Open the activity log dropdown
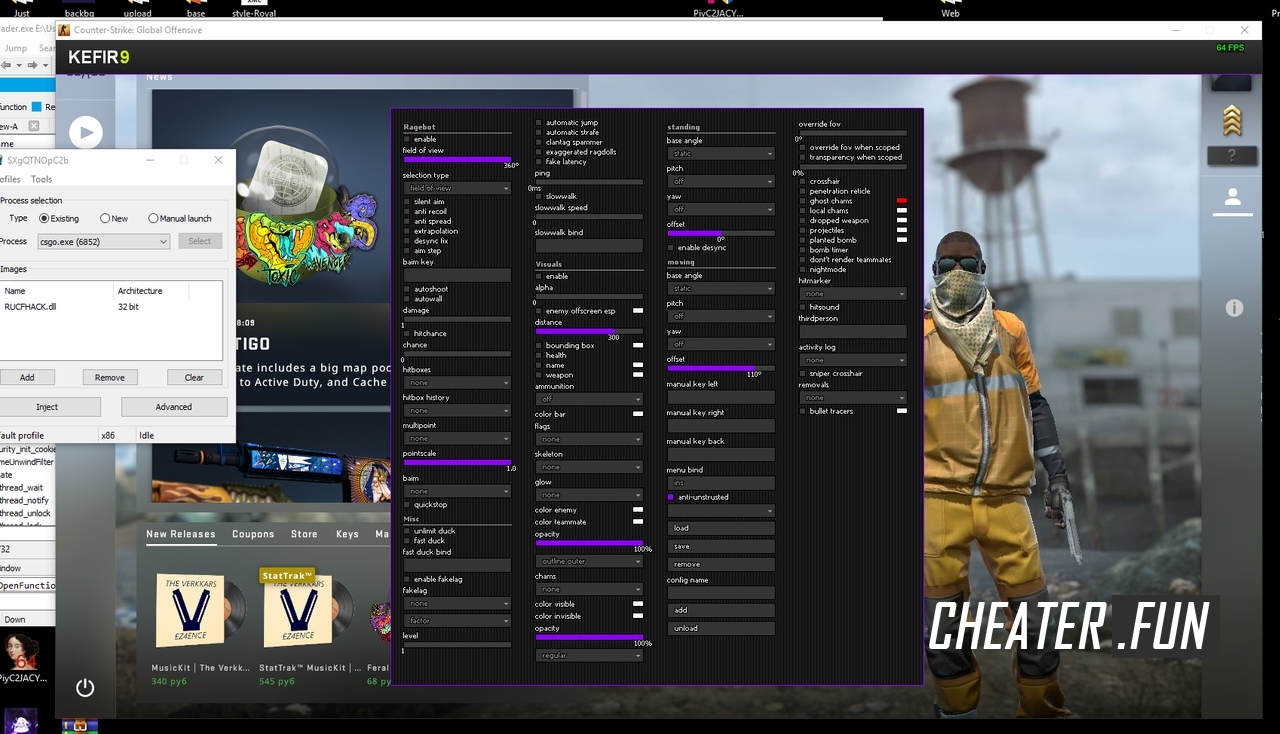The height and width of the screenshot is (734, 1280). point(853,360)
